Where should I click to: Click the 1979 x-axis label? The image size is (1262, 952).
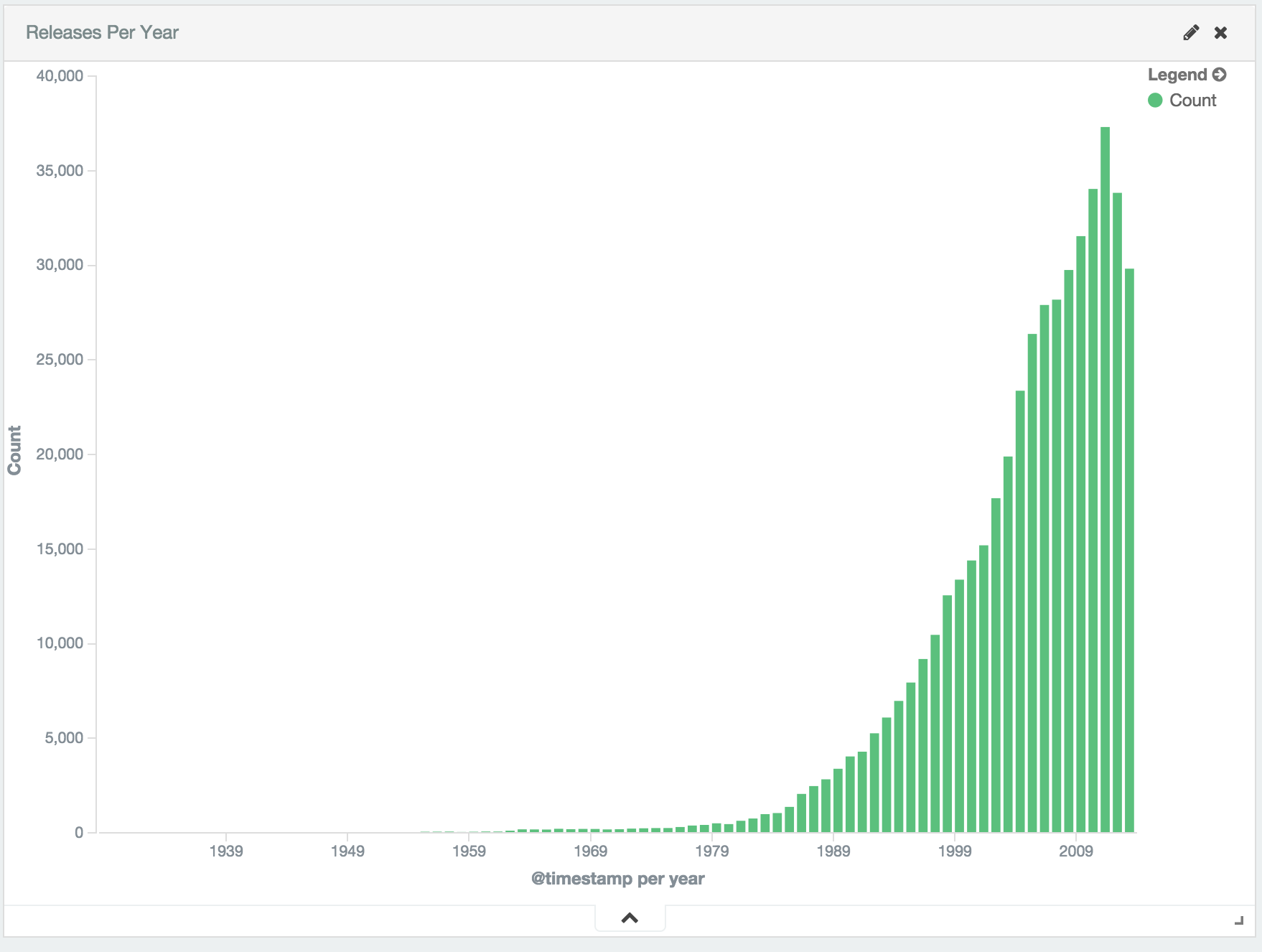point(711,851)
